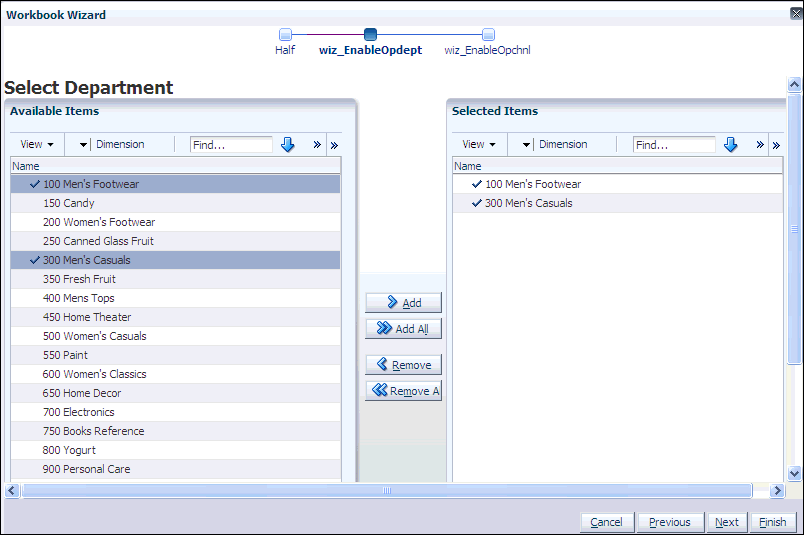Click Find field in Available Items
Screen dimensions: 804x535
point(231,145)
